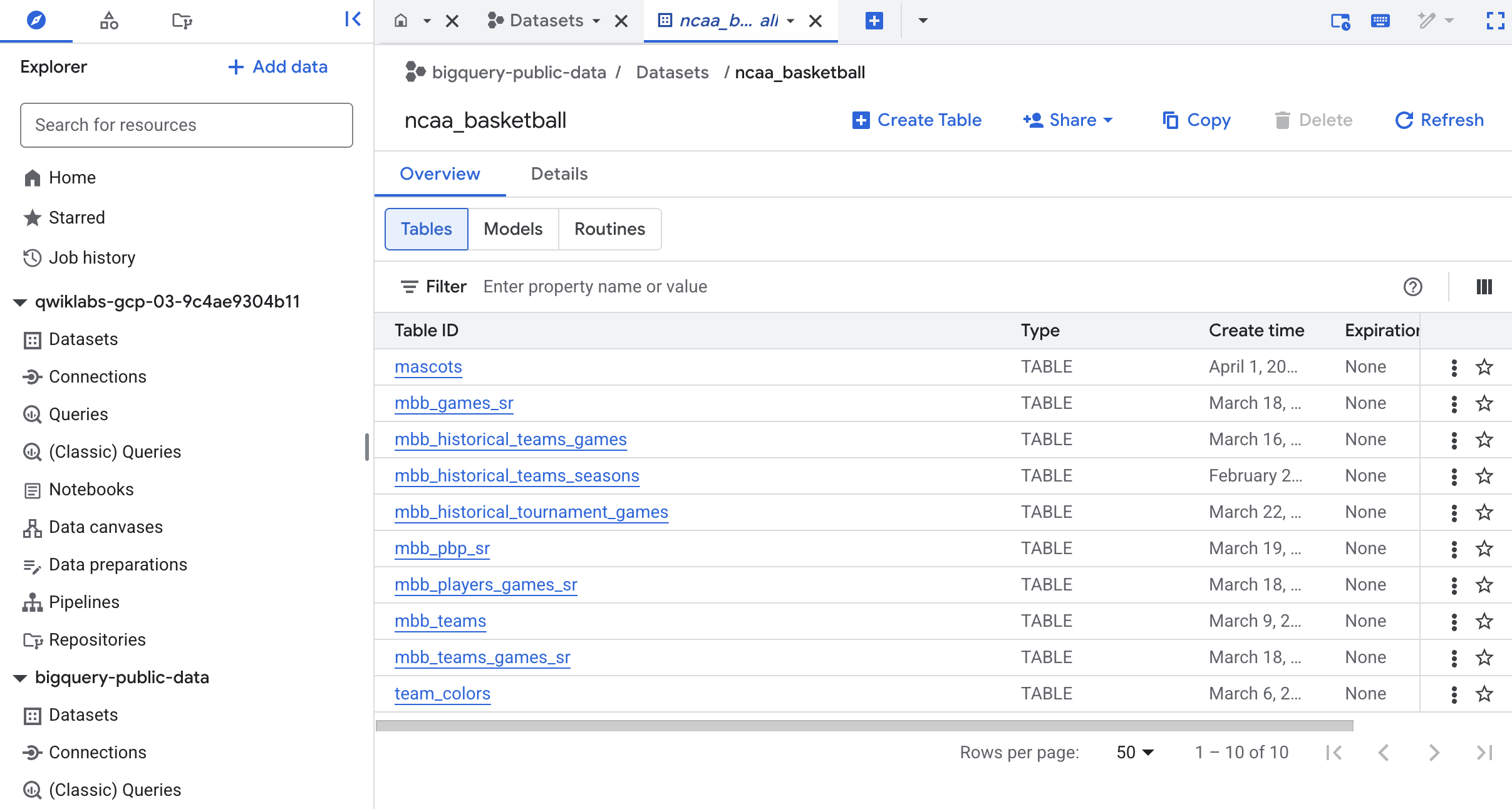1512x809 pixels.
Task: Switch to the Details tab
Action: 559,174
